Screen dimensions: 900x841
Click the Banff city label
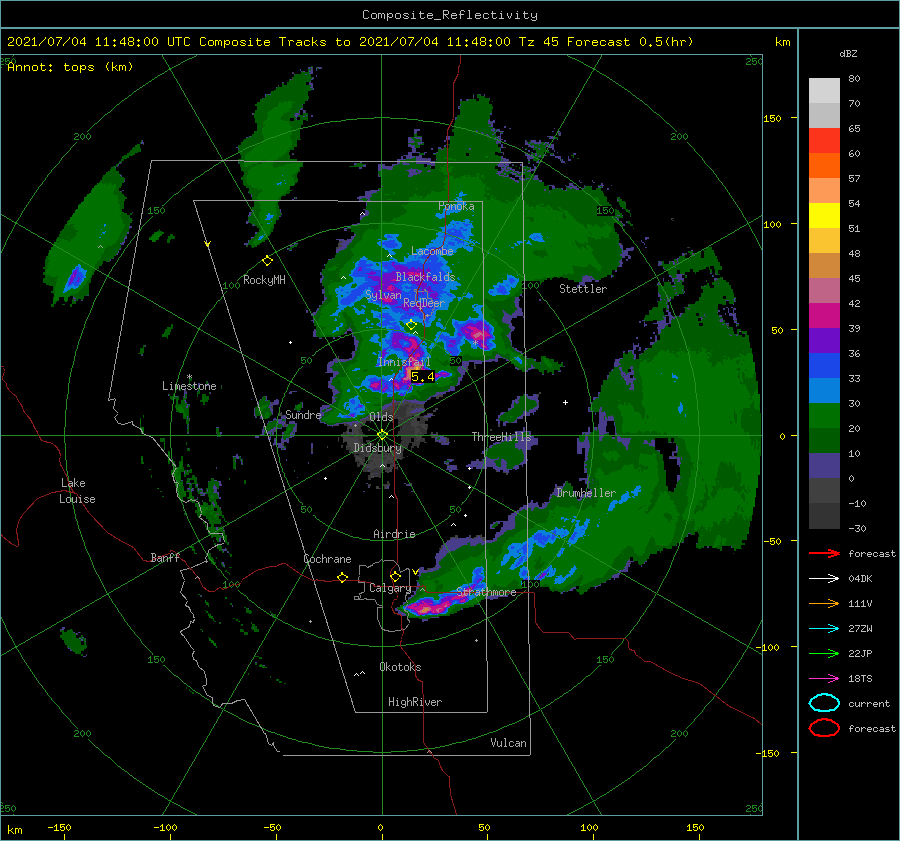pos(165,557)
